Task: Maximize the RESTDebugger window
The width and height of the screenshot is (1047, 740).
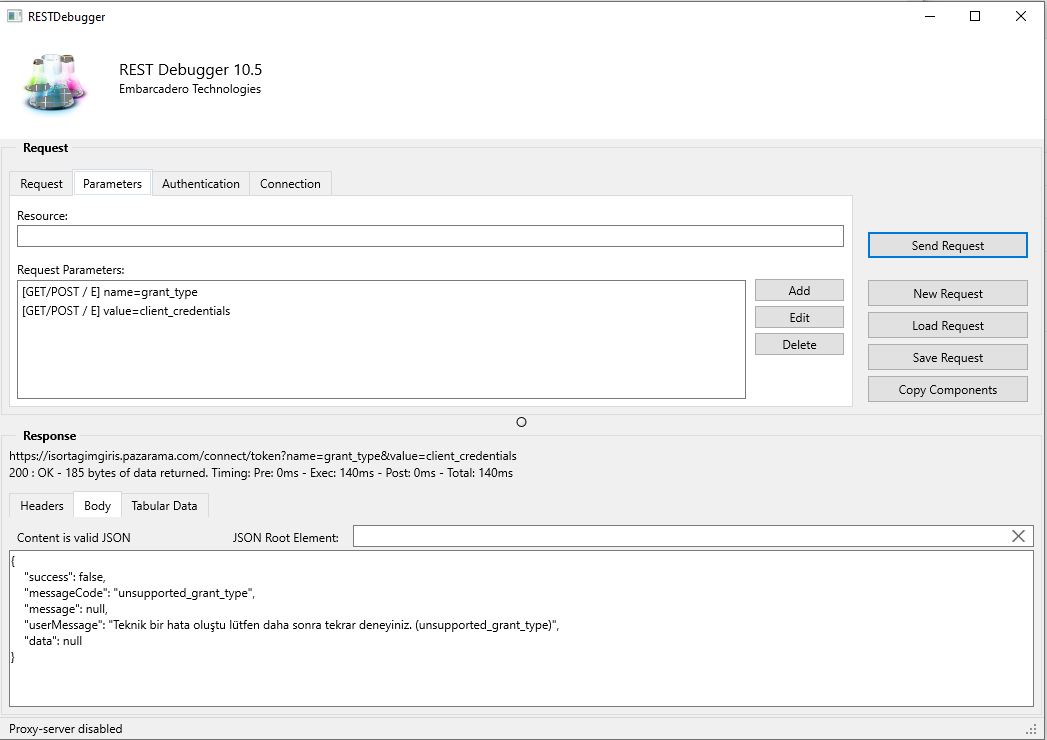Action: pos(975,16)
